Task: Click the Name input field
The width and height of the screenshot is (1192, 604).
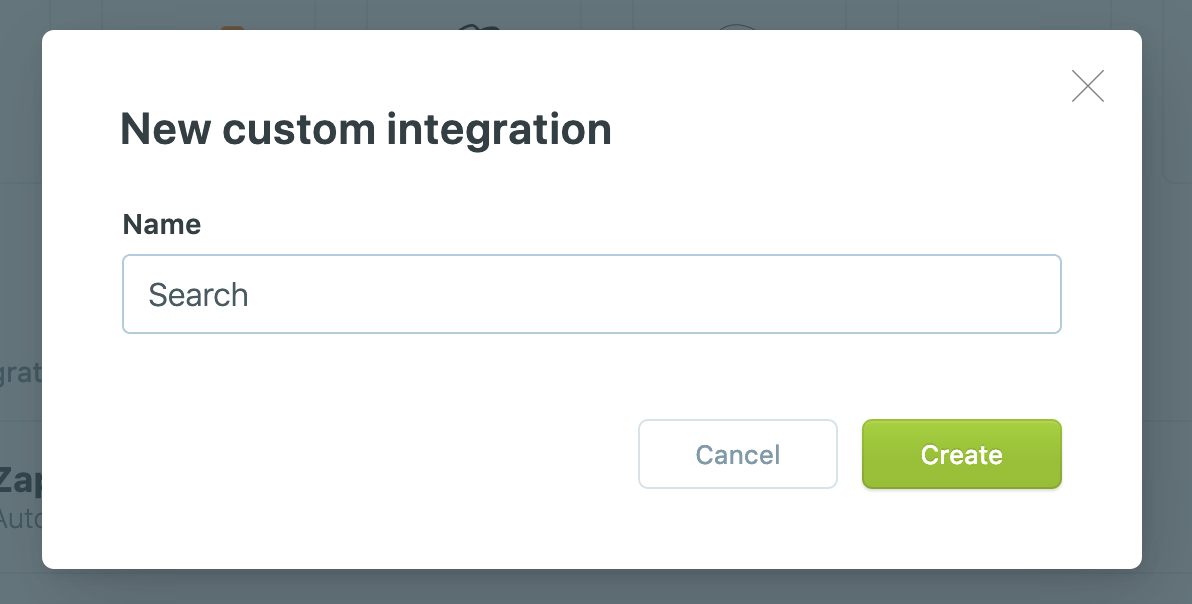Action: pos(591,294)
